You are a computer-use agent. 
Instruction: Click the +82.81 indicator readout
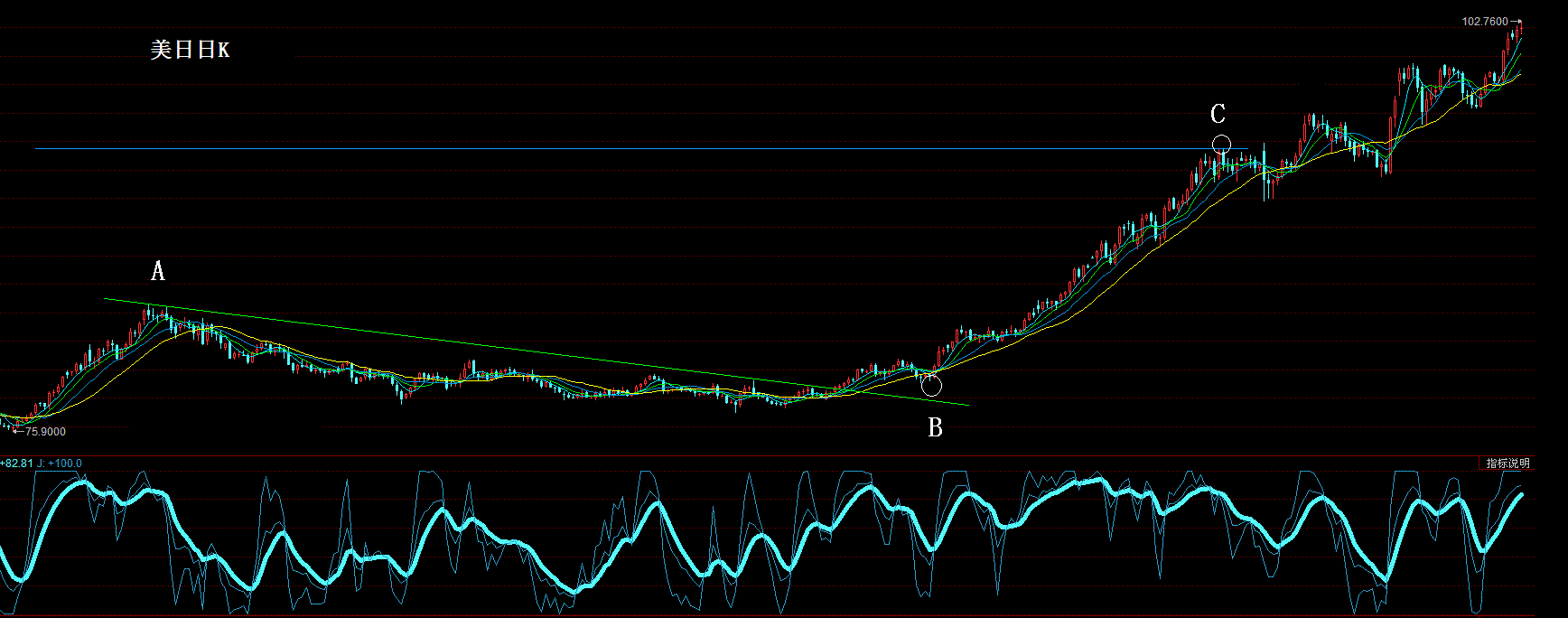coord(16,463)
